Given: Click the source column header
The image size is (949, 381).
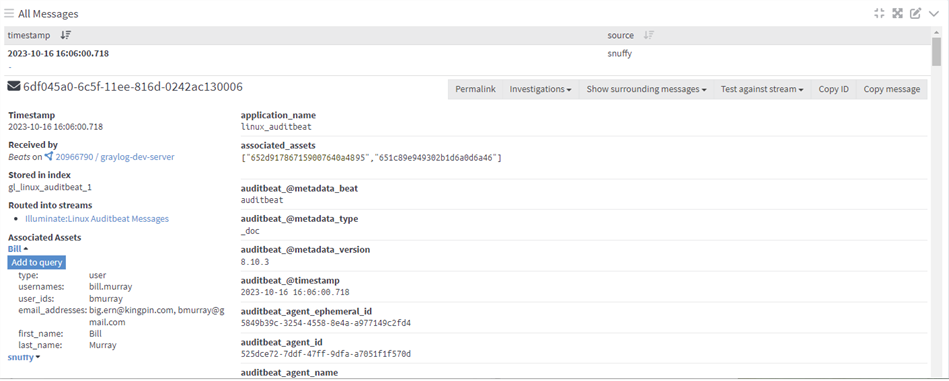Looking at the screenshot, I should pyautogui.click(x=621, y=36).
